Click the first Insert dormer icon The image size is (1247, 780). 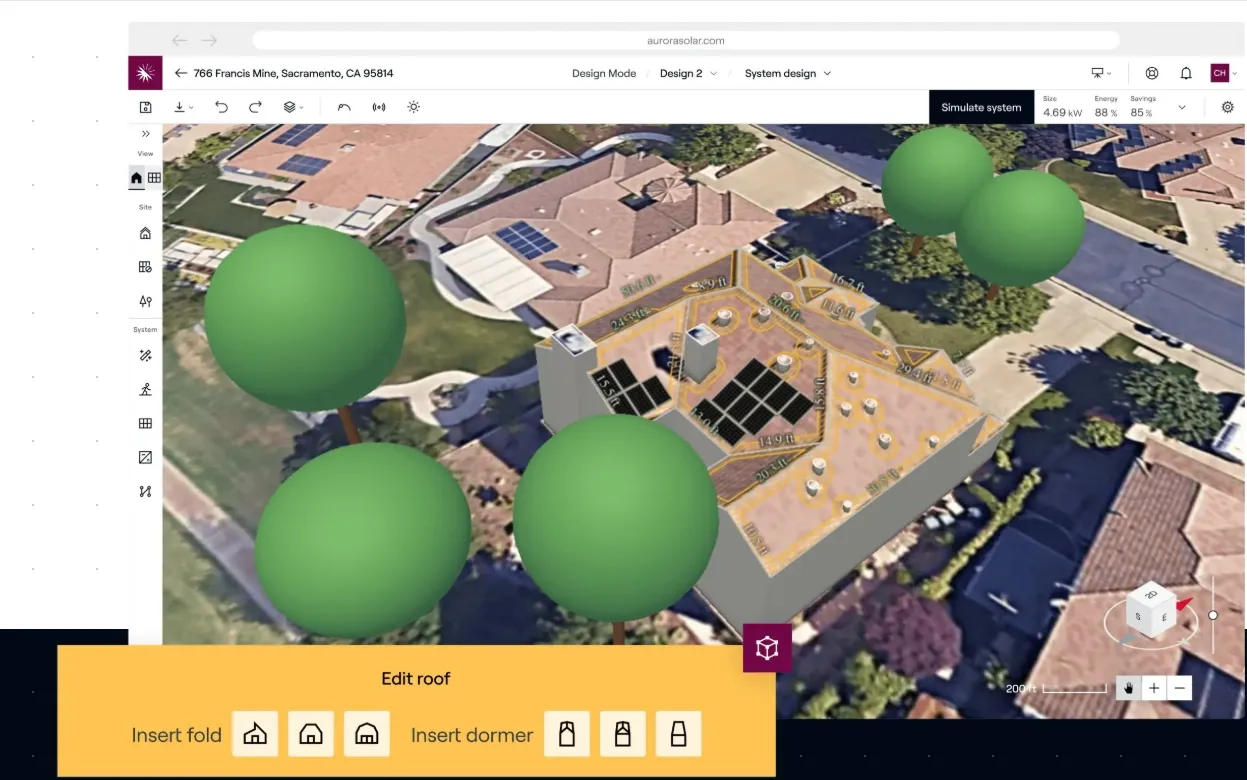tap(567, 734)
